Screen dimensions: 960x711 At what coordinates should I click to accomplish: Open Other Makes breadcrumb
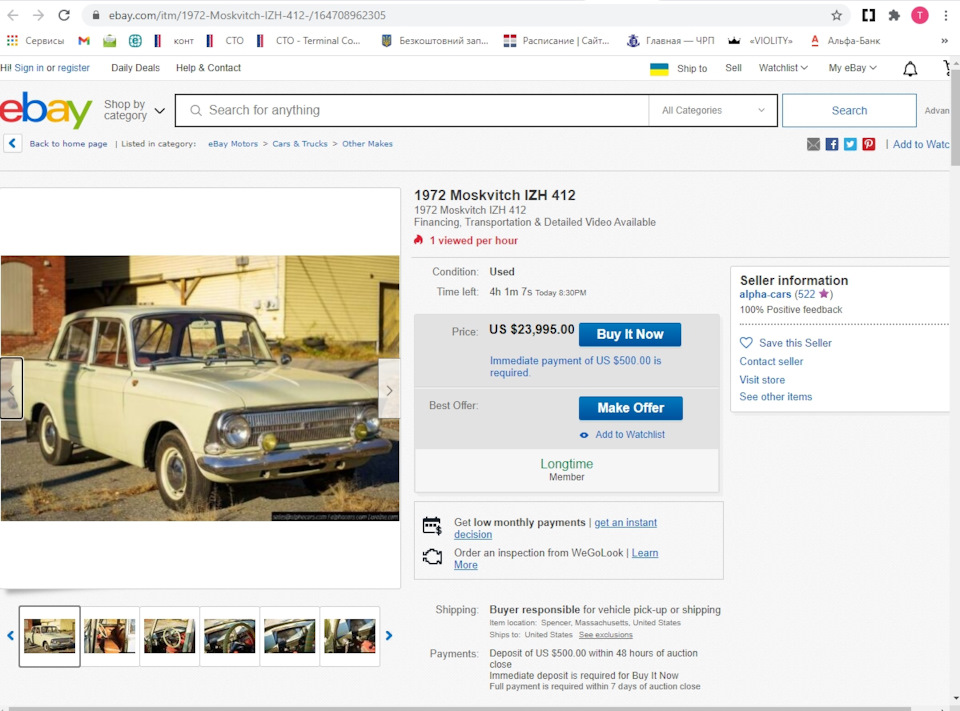point(367,144)
